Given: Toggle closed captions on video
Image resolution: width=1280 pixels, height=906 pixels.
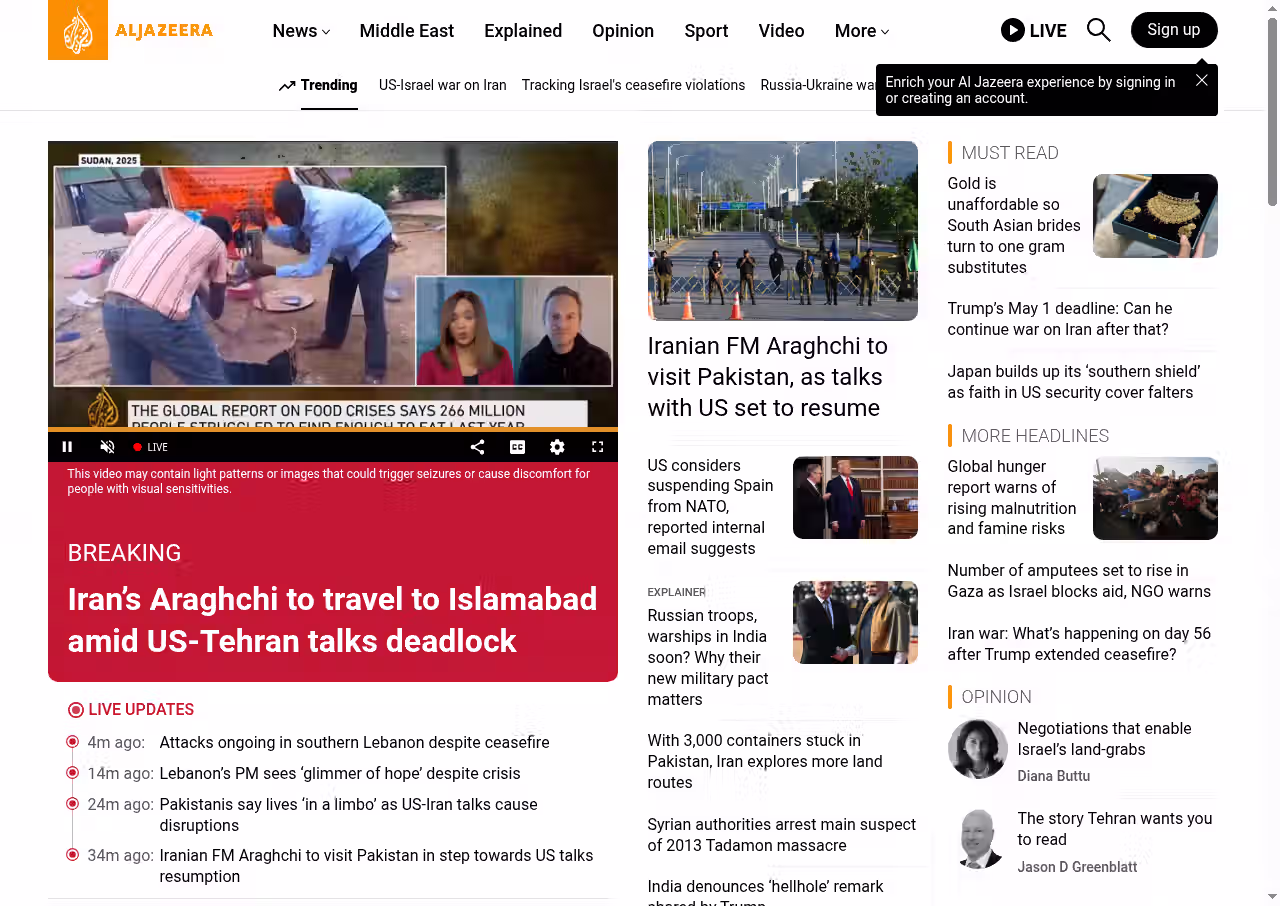Looking at the screenshot, I should tap(517, 447).
